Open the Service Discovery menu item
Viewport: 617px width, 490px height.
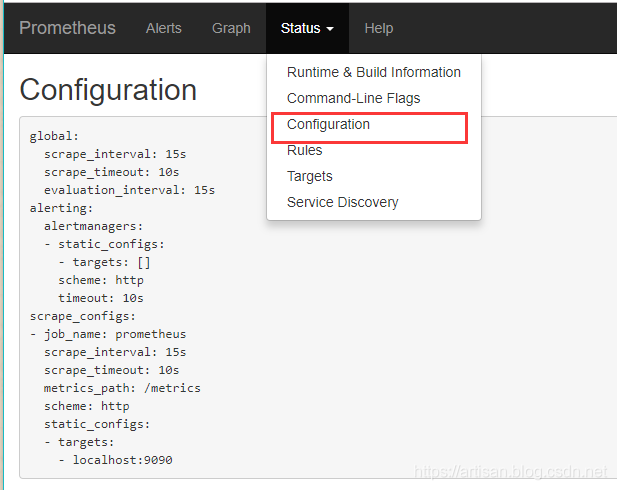342,202
